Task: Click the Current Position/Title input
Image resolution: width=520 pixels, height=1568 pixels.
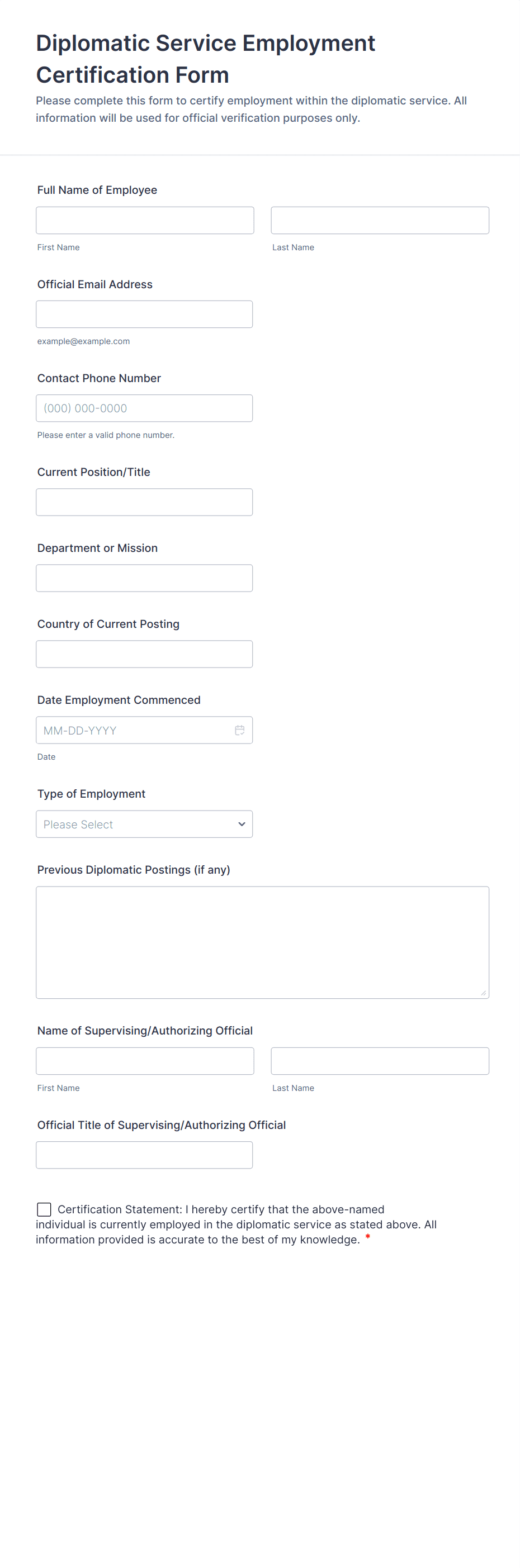Action: [144, 502]
